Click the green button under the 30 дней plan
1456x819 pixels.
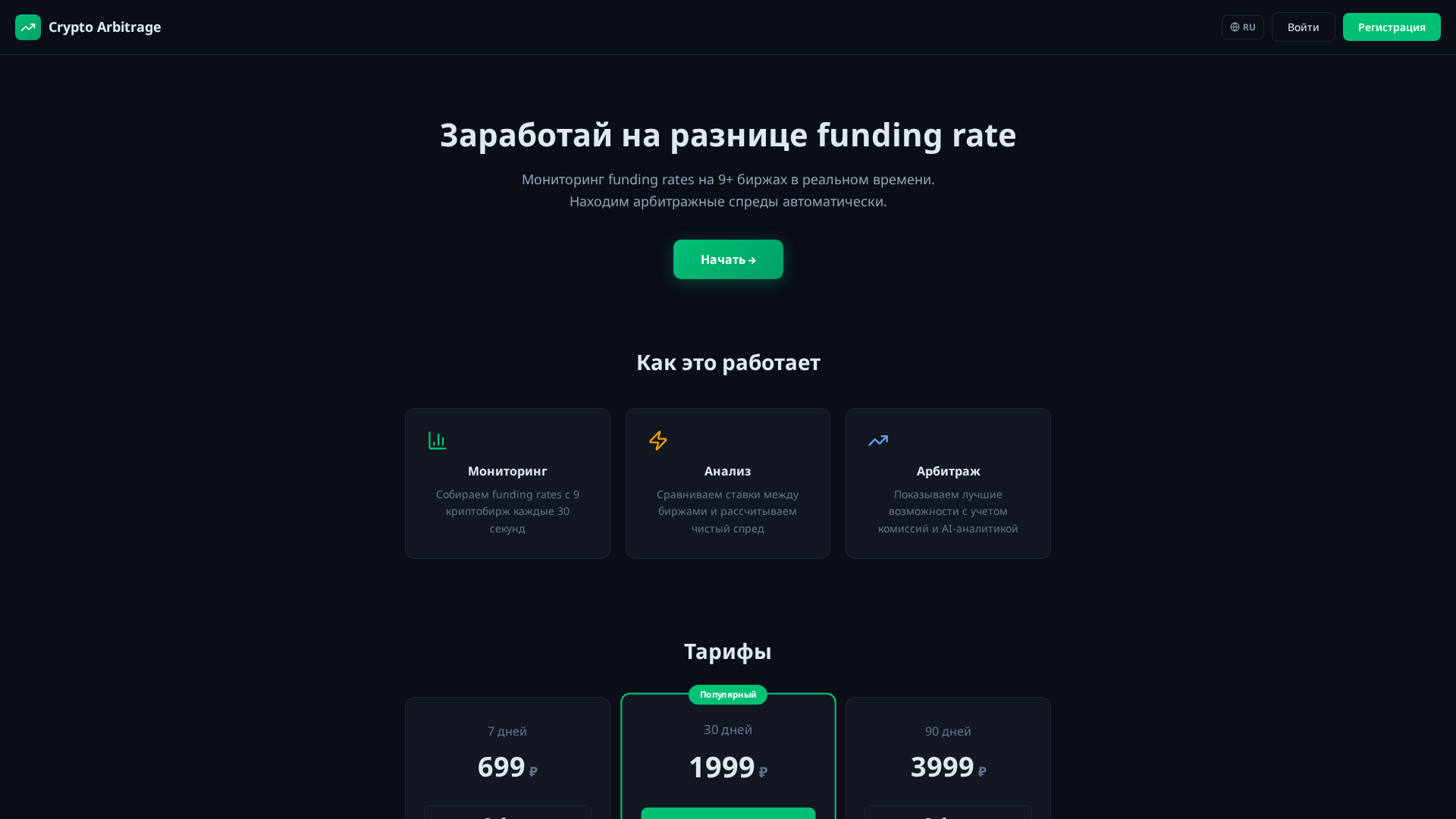(x=727, y=814)
